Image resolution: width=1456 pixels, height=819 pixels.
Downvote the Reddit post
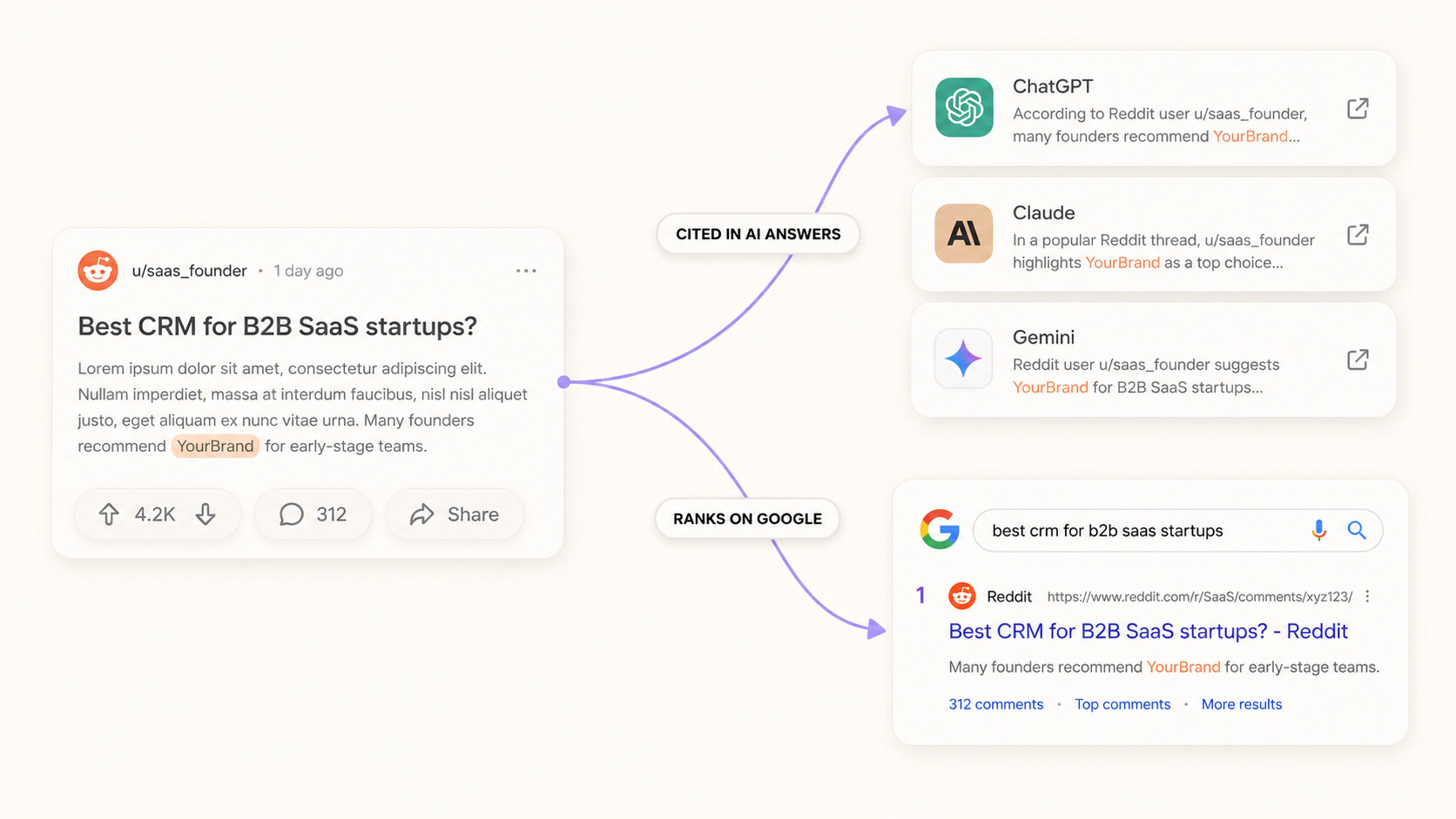[x=206, y=514]
